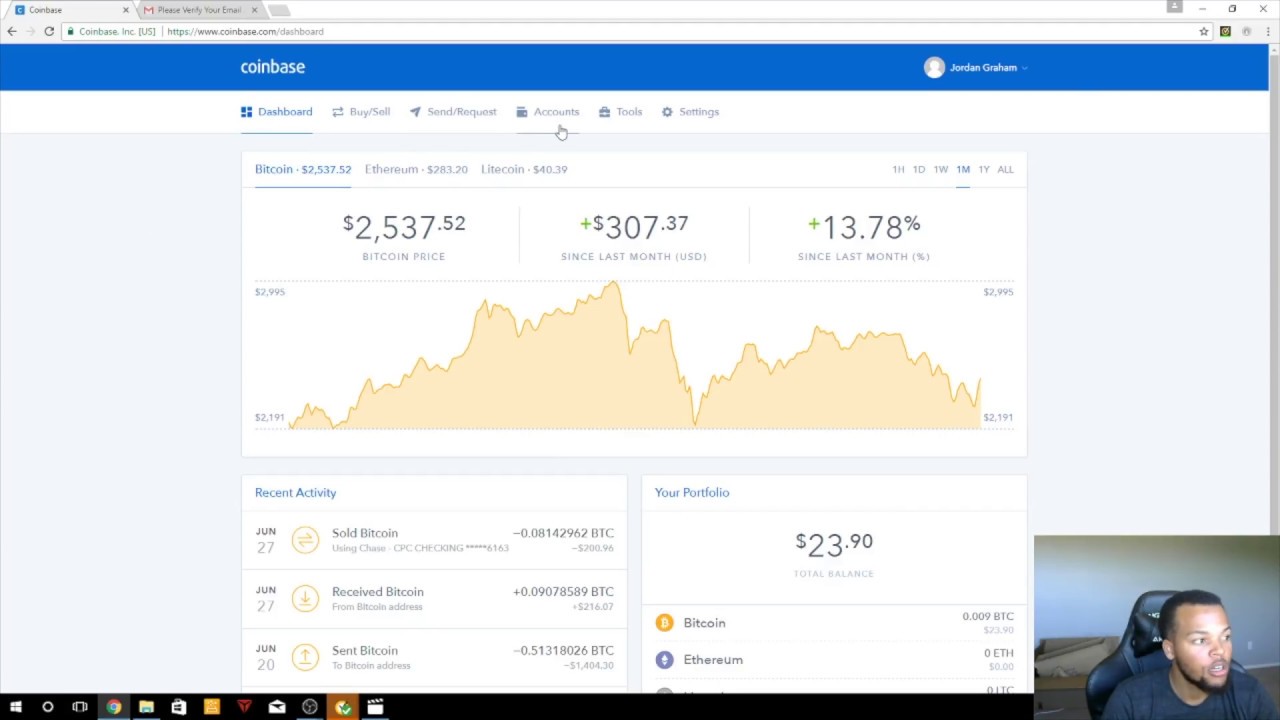Screen dimensions: 1280x720
Task: Click the $2,537.52 Bitcoin price figure
Action: [404, 227]
